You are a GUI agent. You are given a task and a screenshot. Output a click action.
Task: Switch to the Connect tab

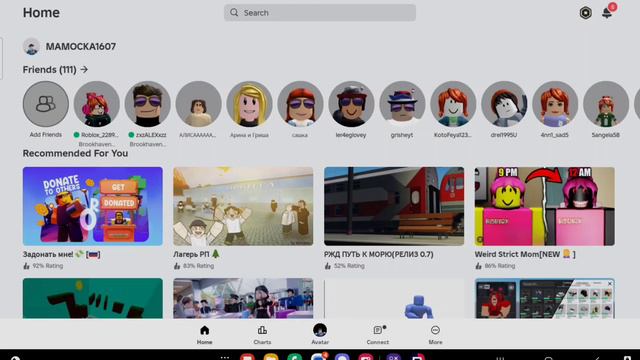click(378, 335)
